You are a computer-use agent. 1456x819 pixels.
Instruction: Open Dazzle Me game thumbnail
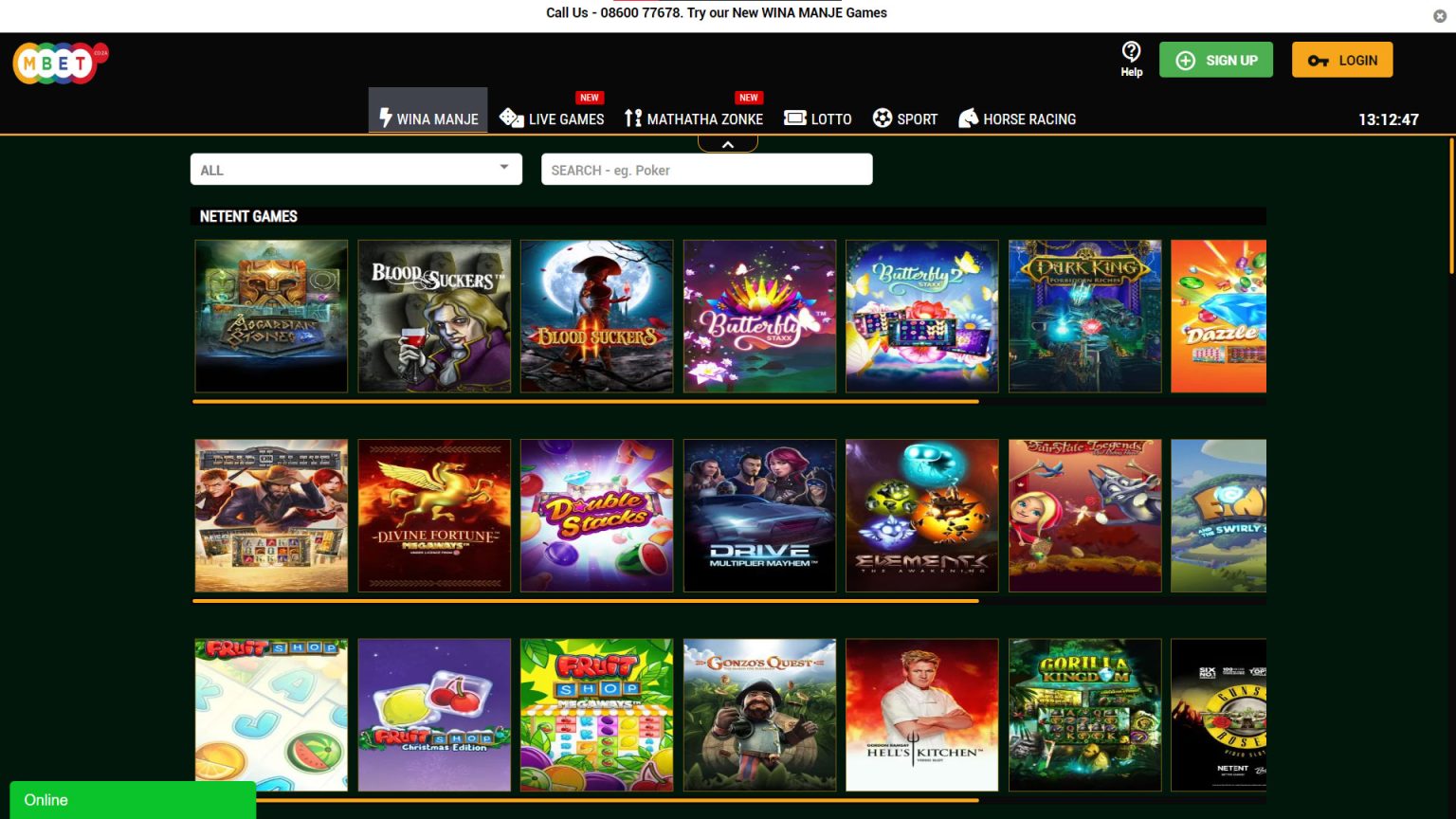click(1219, 316)
